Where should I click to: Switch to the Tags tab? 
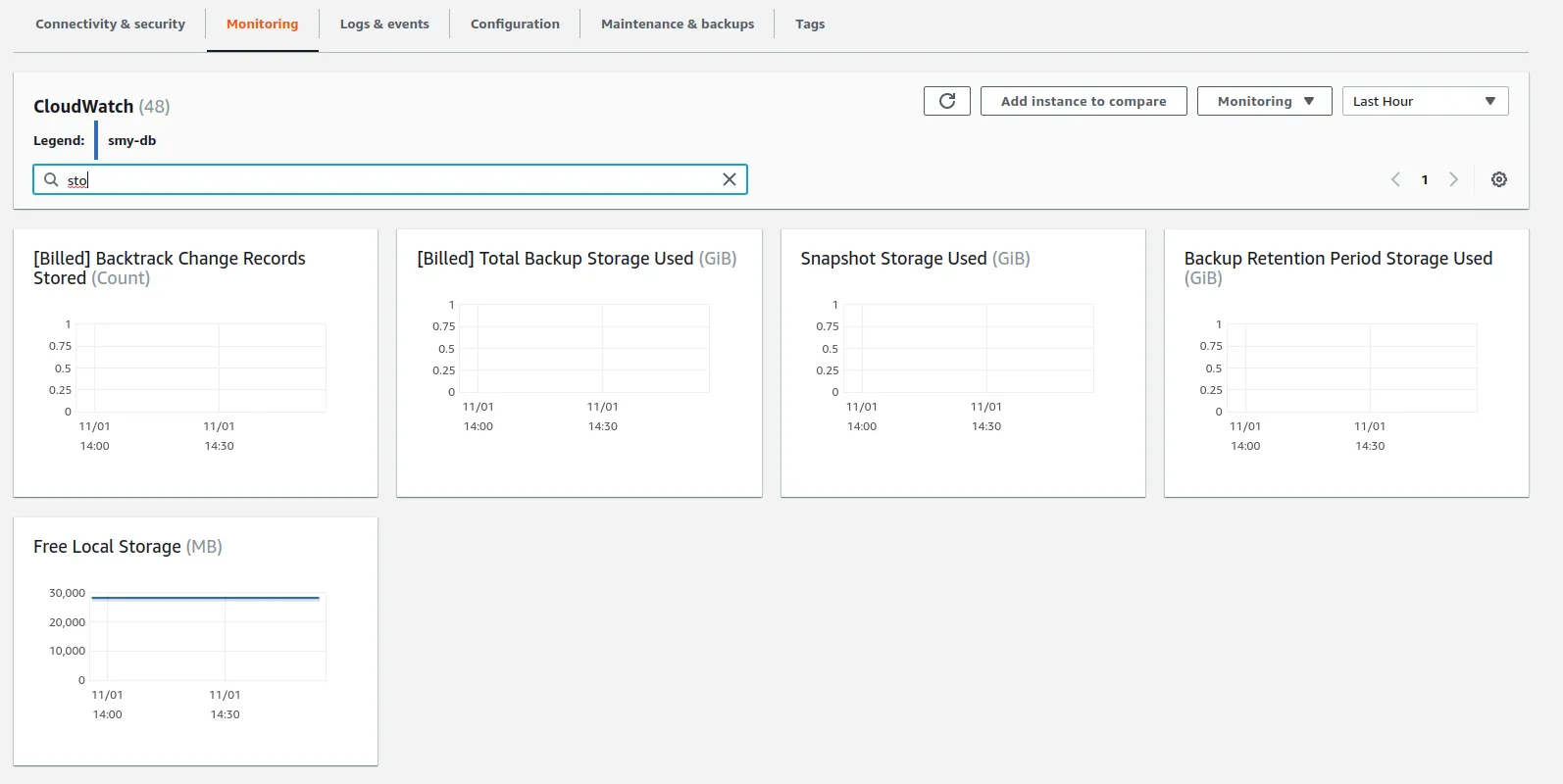pos(810,24)
